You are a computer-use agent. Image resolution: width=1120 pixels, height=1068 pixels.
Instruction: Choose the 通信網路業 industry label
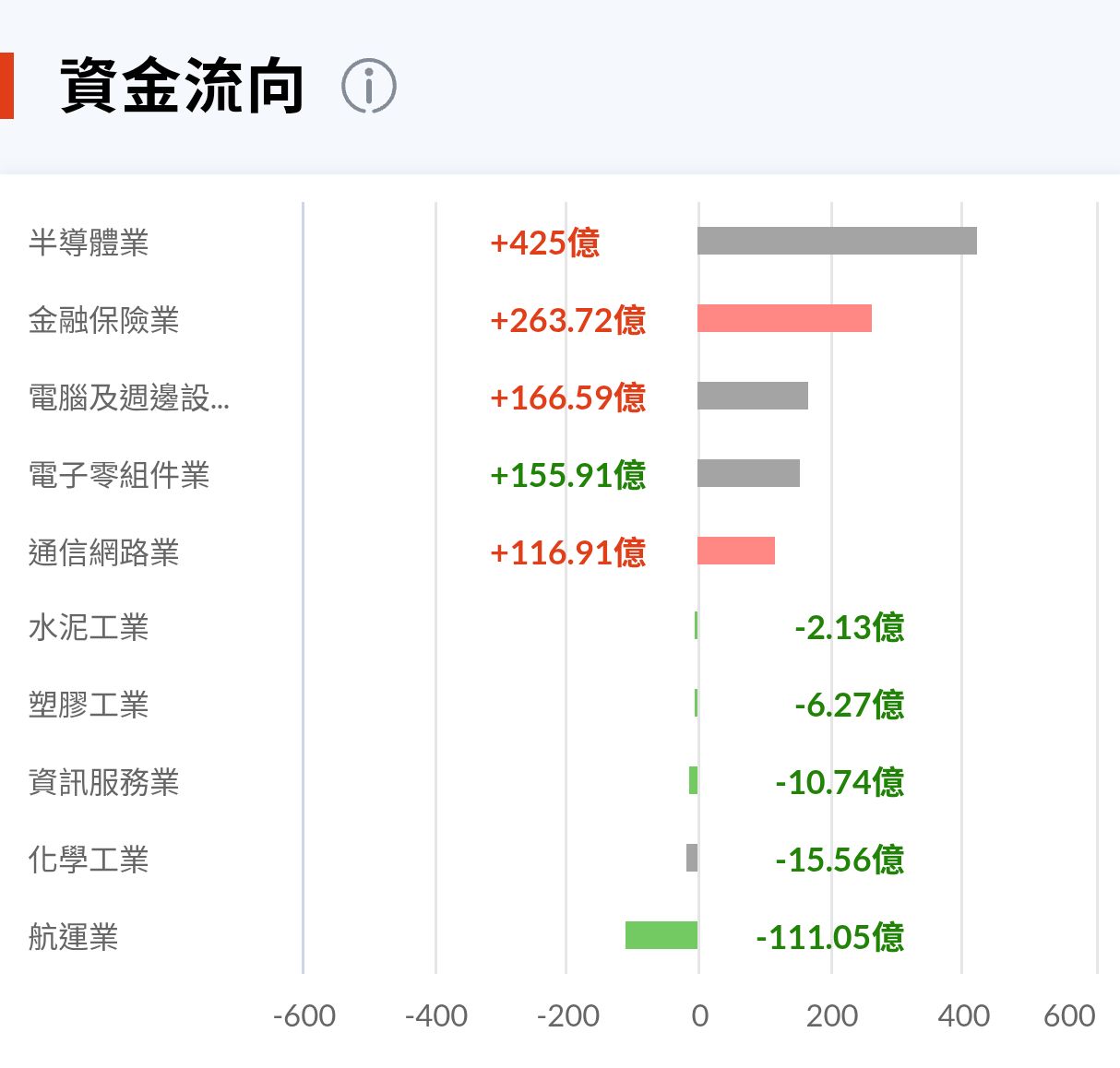point(103,552)
